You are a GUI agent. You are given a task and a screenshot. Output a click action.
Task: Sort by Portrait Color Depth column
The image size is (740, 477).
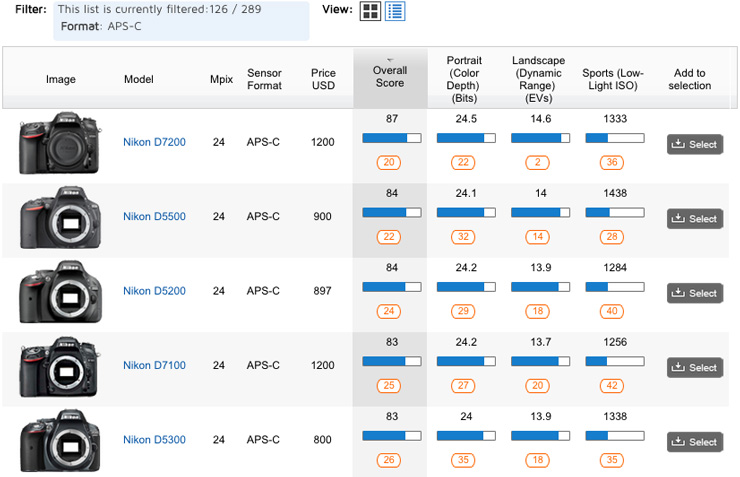pyautogui.click(x=464, y=79)
